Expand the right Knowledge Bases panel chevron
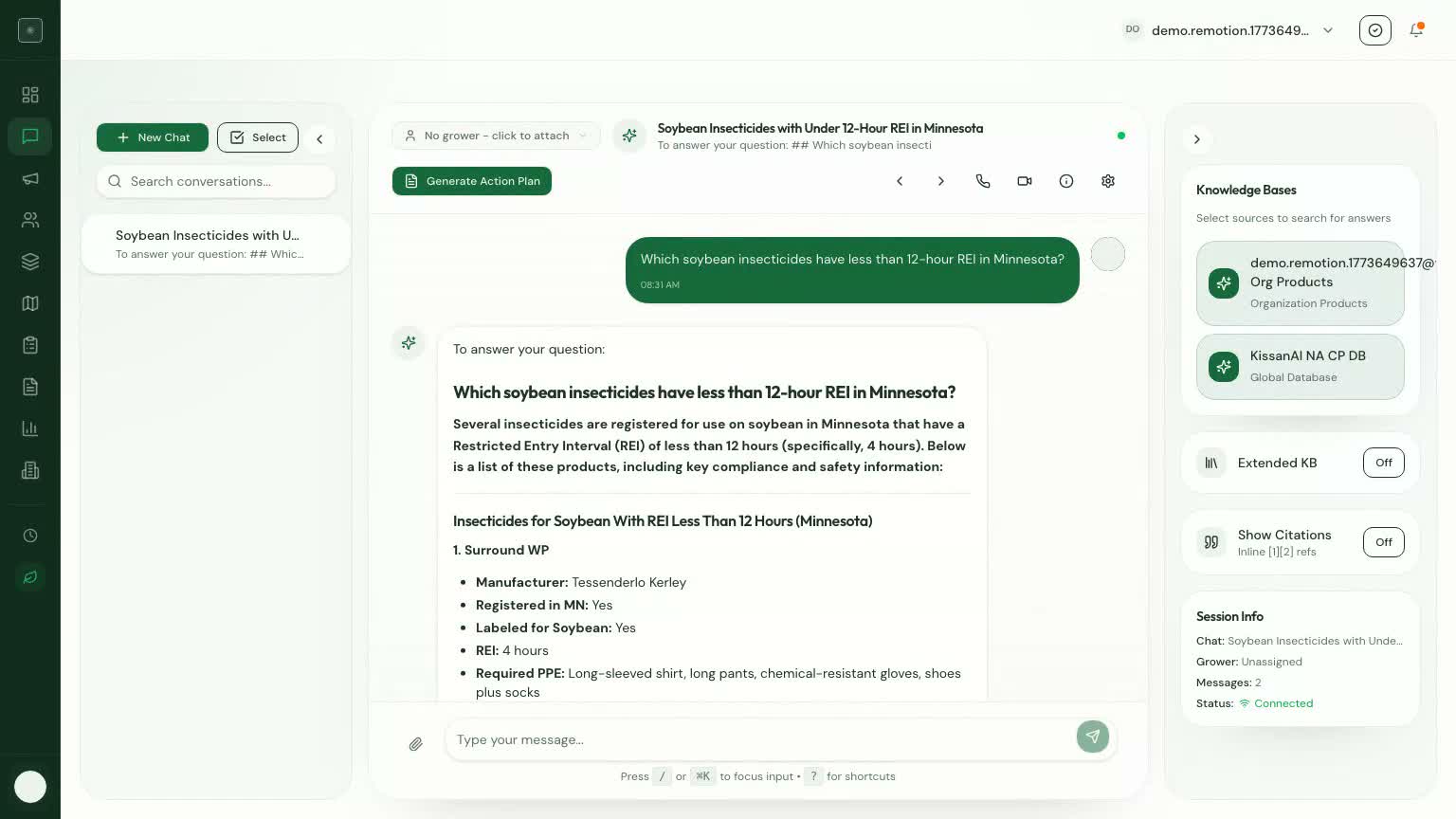The height and width of the screenshot is (819, 1456). 1197,139
